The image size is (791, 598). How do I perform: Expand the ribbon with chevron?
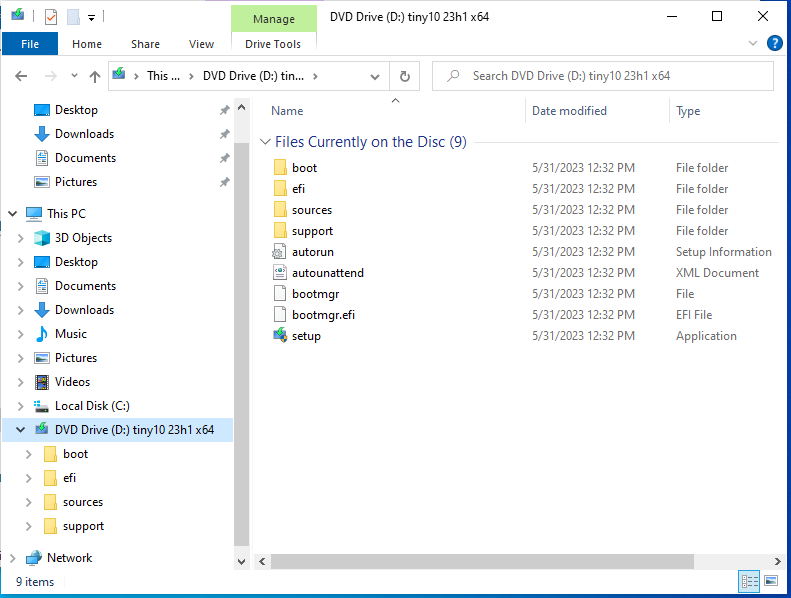753,43
